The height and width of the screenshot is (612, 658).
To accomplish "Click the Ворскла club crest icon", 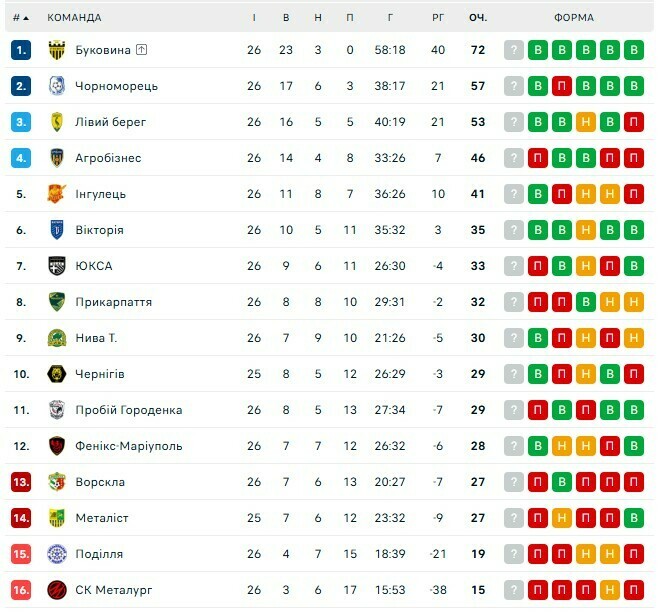I will [57, 482].
